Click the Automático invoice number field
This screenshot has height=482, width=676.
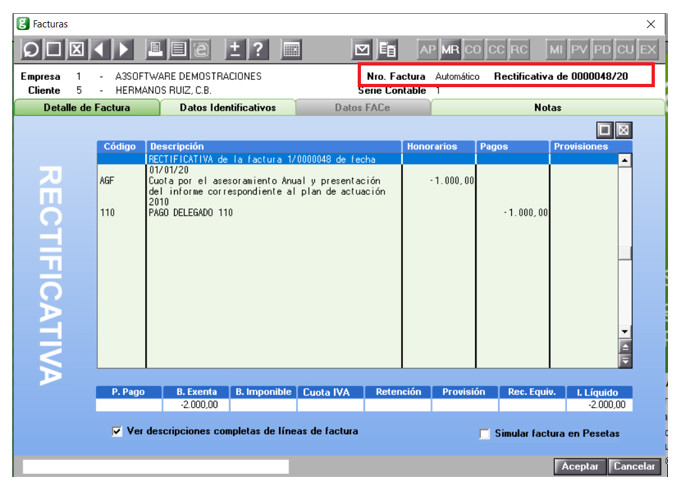(457, 77)
